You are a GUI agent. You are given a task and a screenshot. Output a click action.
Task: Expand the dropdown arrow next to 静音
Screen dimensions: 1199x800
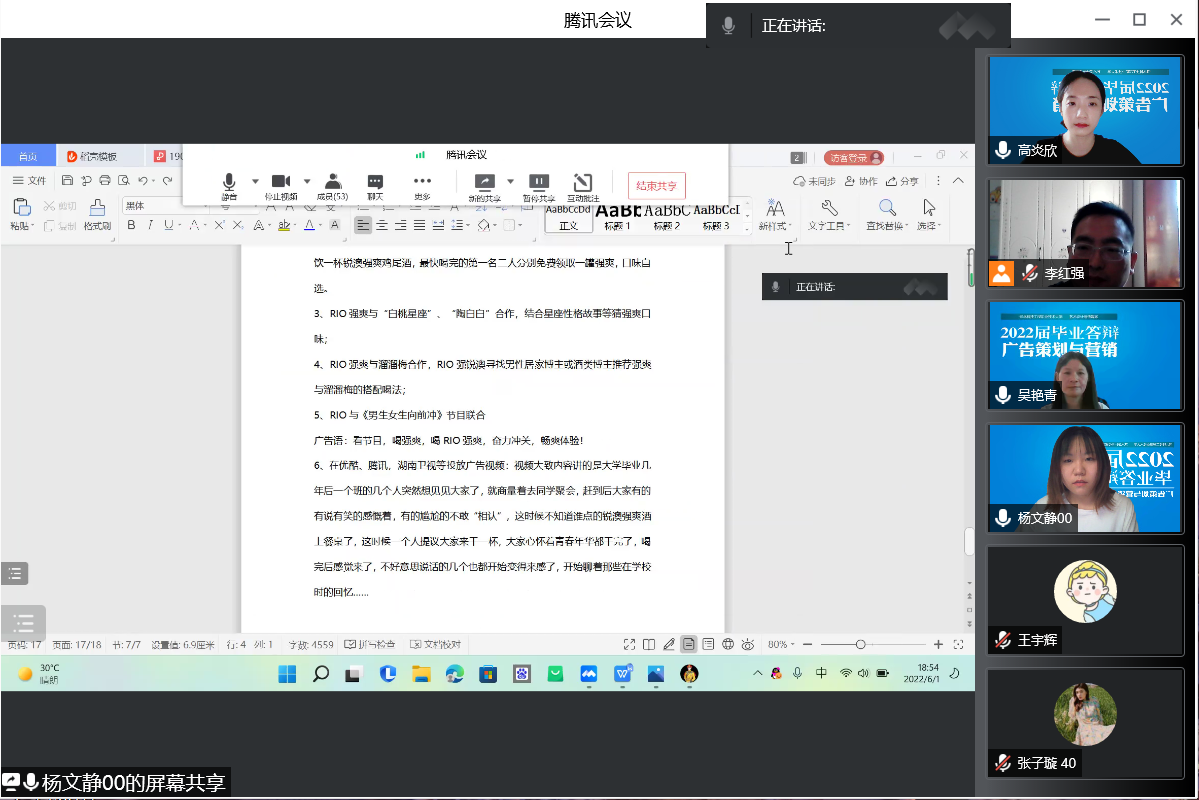coord(255,181)
